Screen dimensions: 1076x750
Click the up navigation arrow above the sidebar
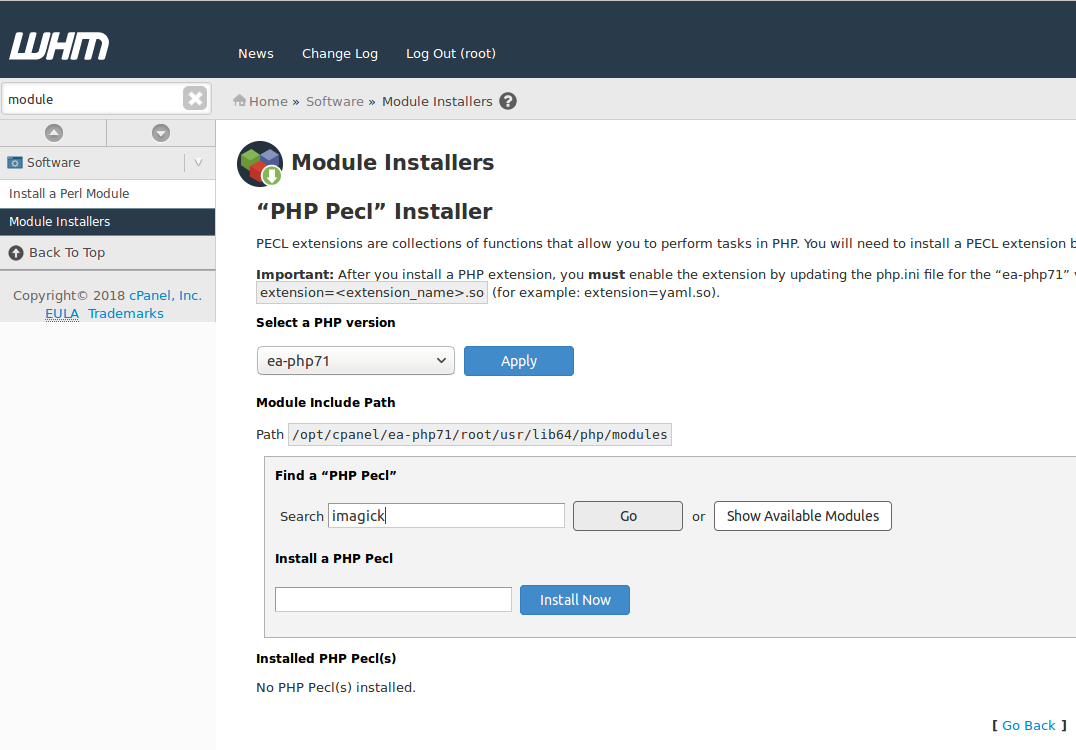52,132
